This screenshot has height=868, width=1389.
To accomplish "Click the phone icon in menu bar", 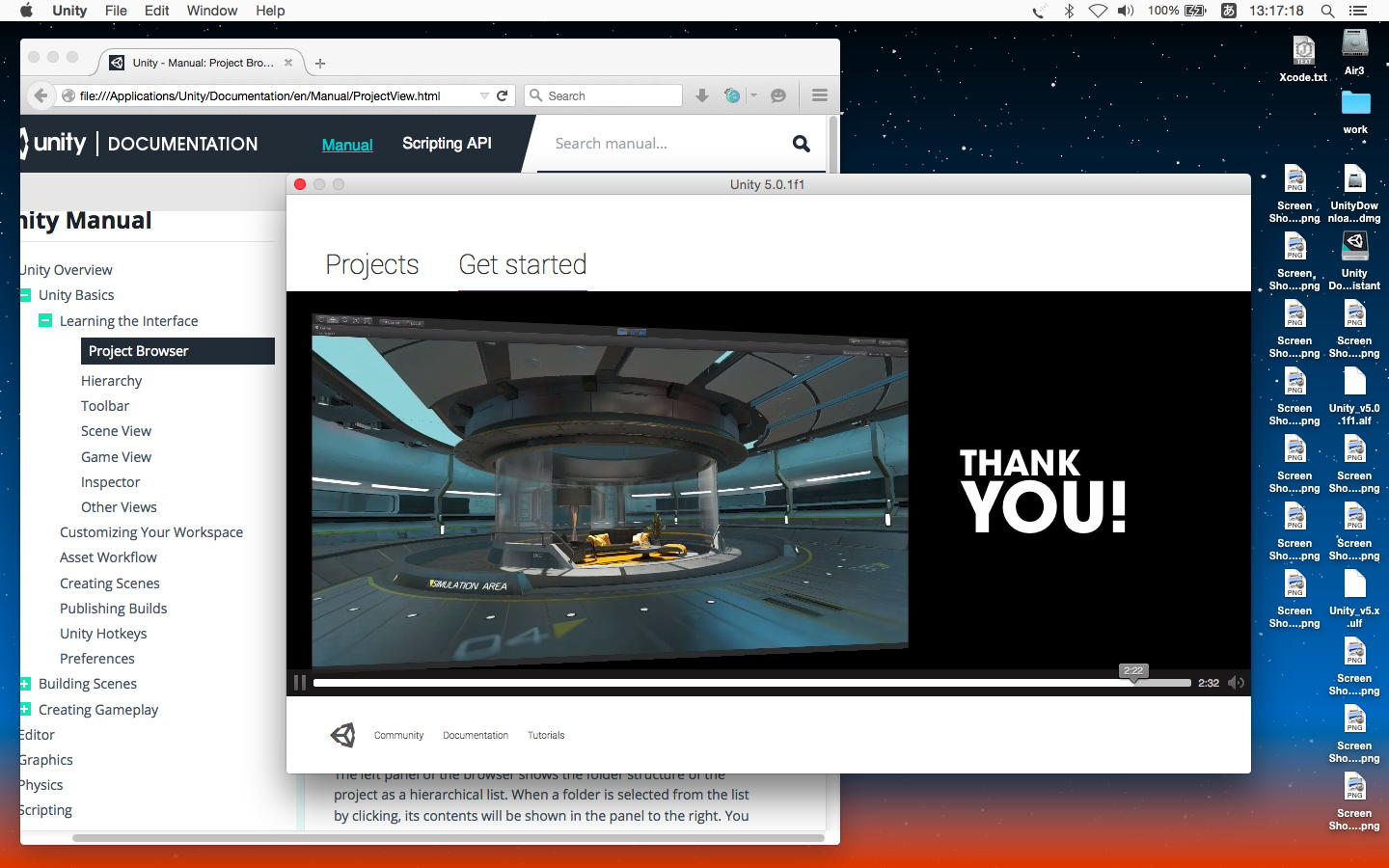I will point(1039,11).
